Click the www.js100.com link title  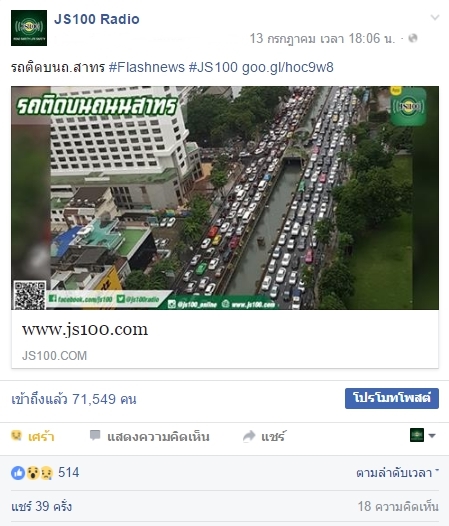coord(85,329)
